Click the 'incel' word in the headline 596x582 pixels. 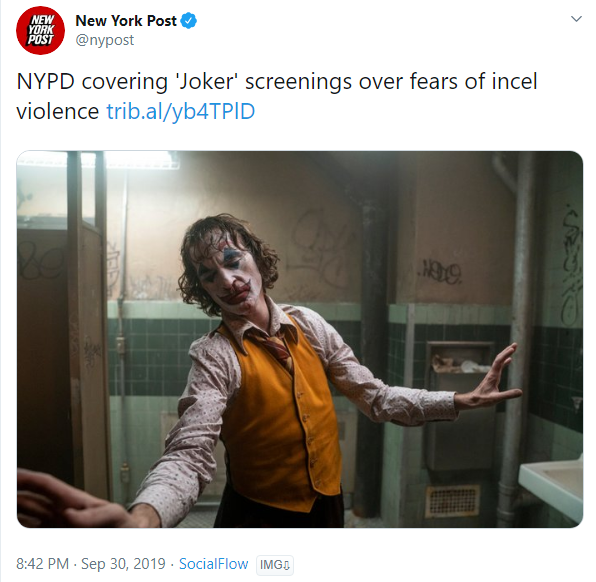[x=514, y=81]
